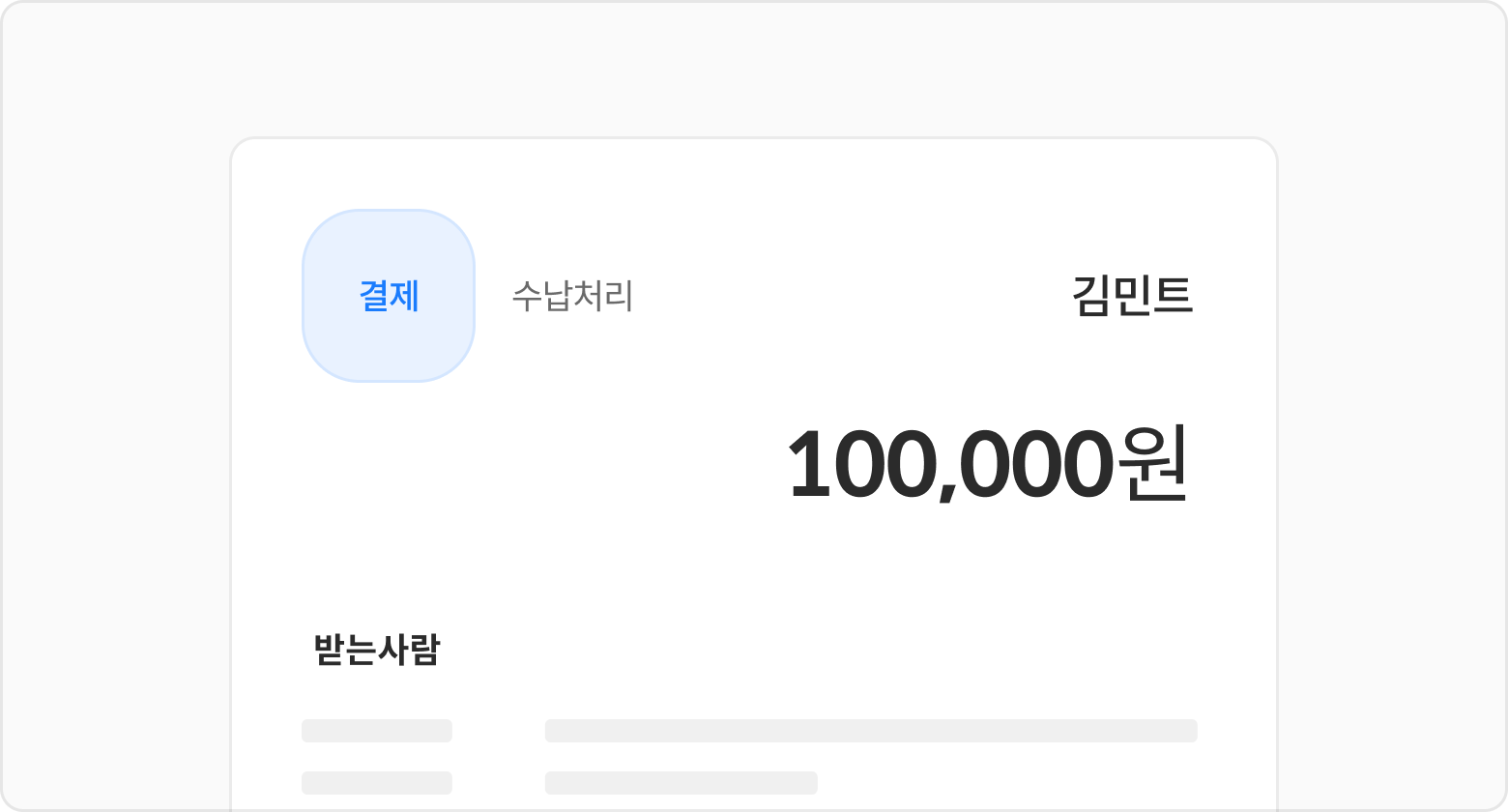Click the 받는사람 section heading
Viewport: 1508px width, 812px height.
click(377, 650)
